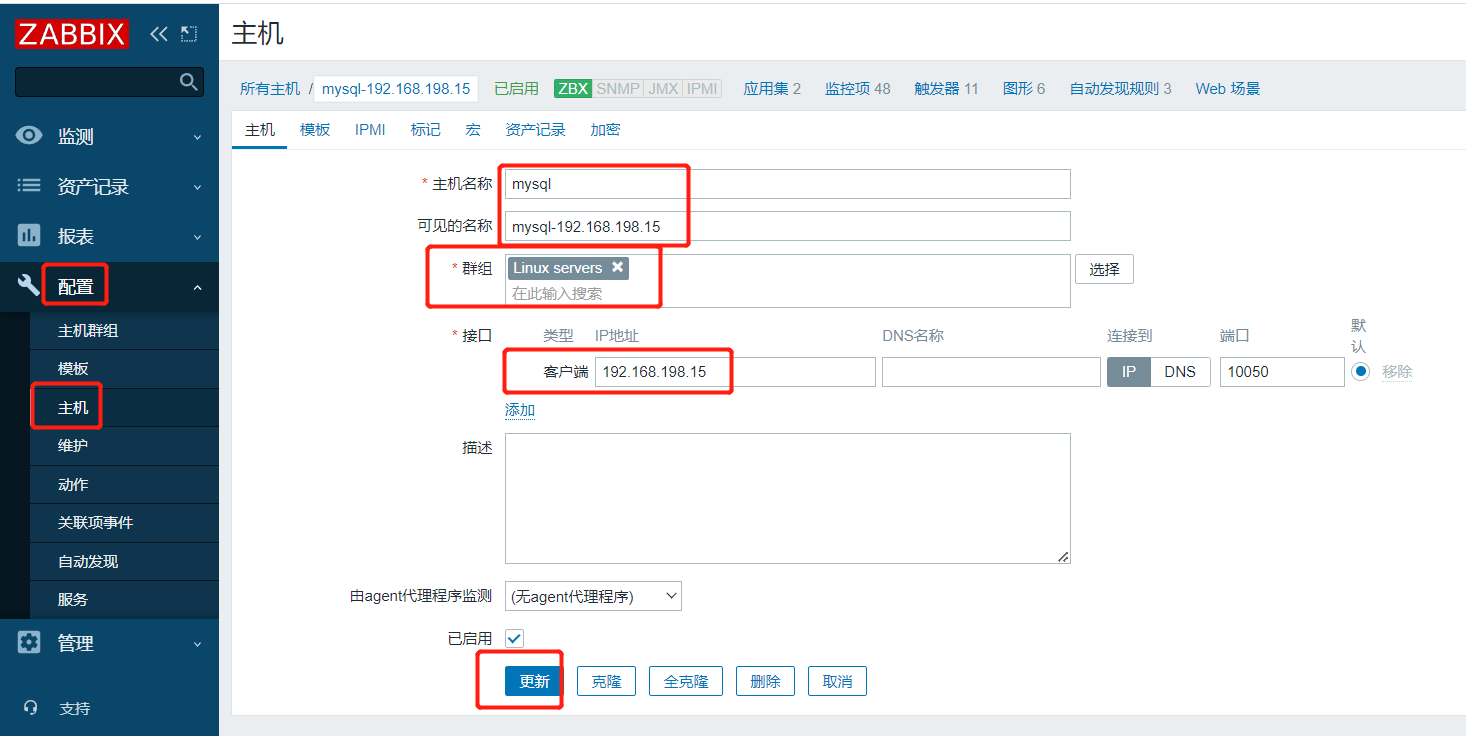This screenshot has width=1466, height=736.
Task: Click the 可见的名称 input field
Action: click(788, 226)
